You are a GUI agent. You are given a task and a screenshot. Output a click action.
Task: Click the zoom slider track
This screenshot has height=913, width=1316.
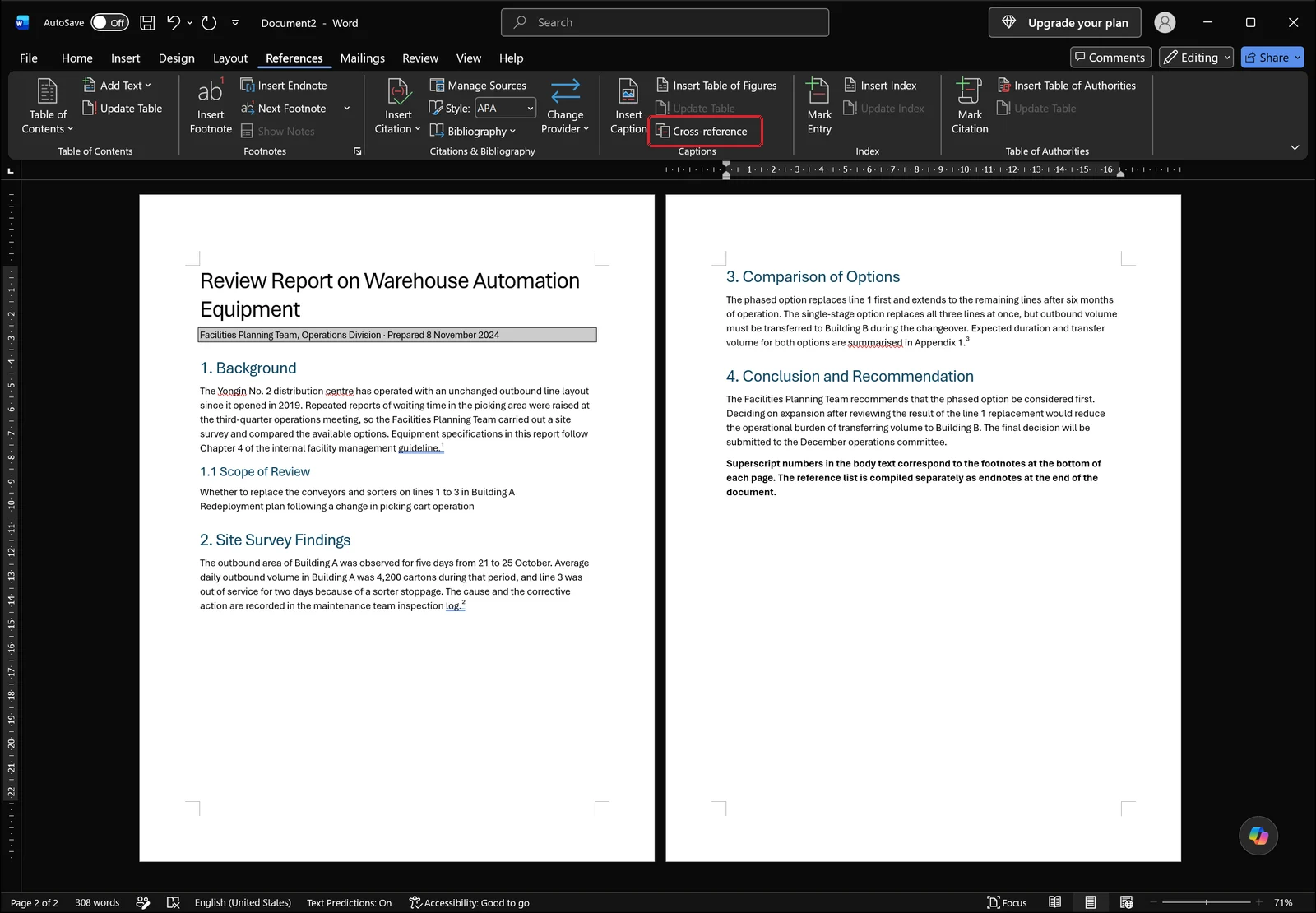[1206, 902]
